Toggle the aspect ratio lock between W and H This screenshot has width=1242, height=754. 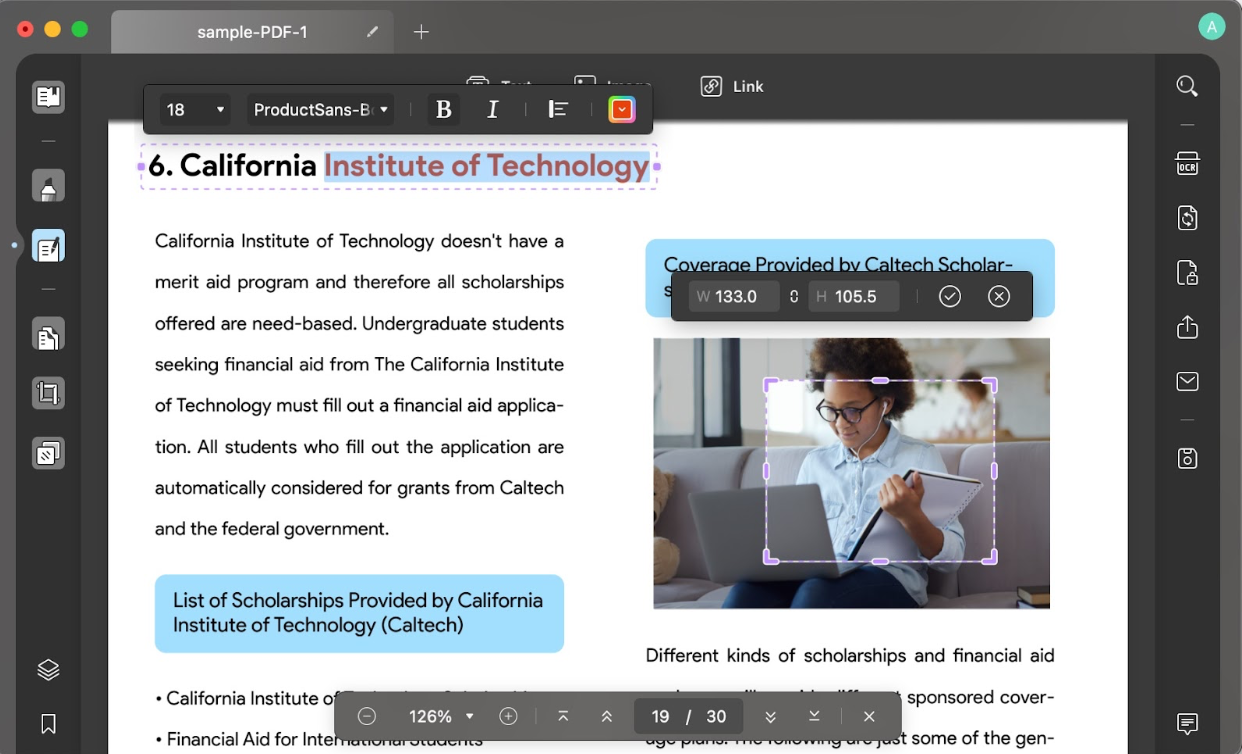794,297
